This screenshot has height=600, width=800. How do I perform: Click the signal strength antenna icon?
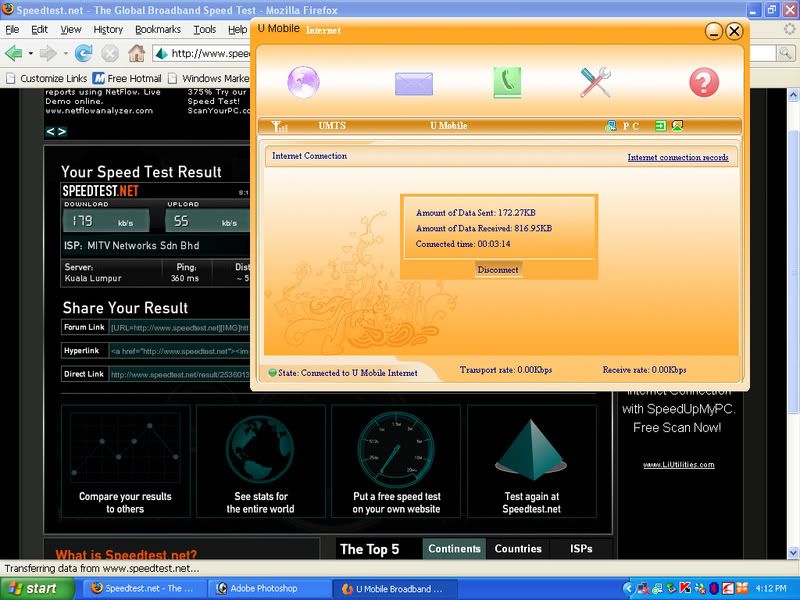tap(279, 126)
